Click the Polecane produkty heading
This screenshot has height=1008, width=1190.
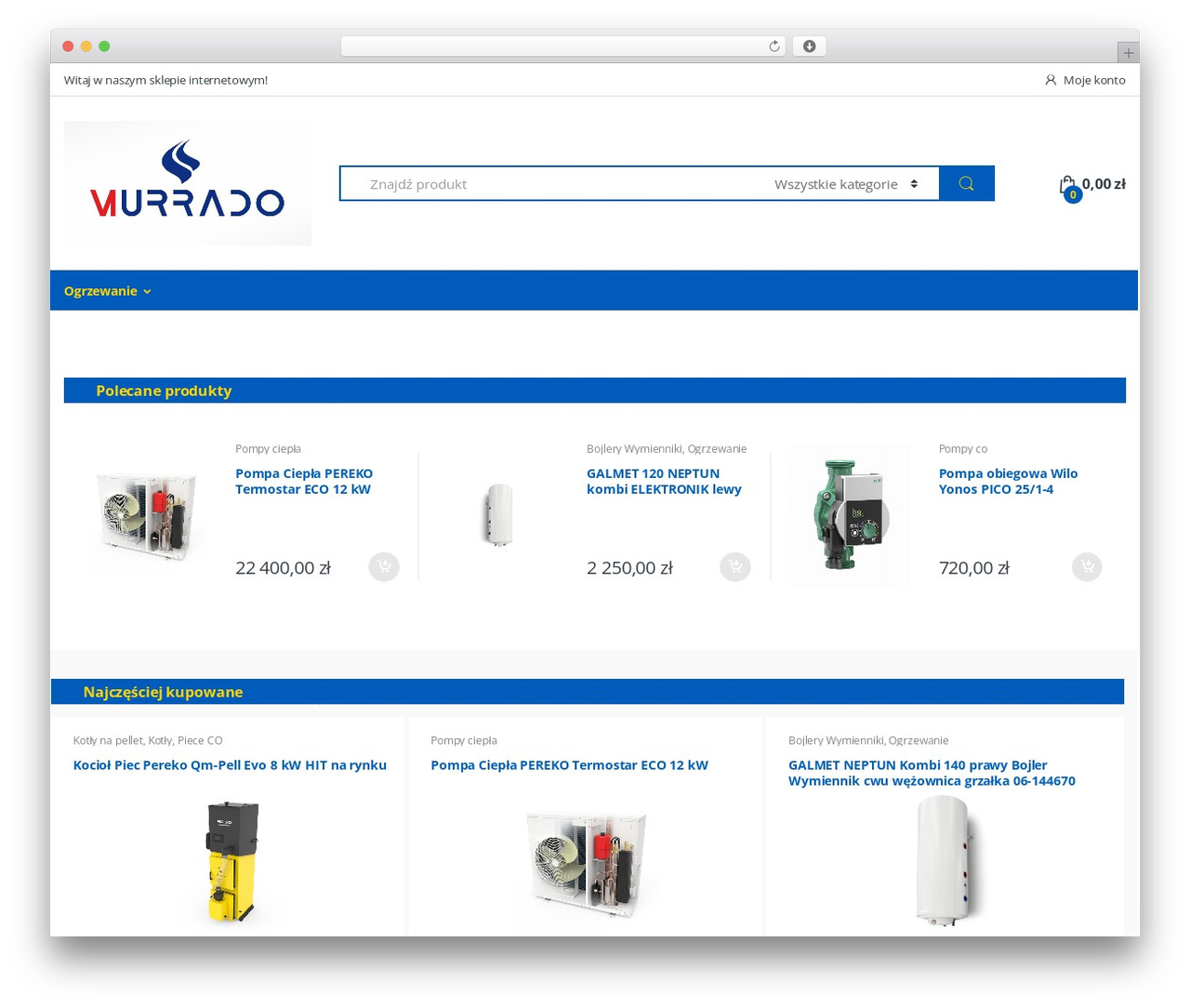pos(164,391)
